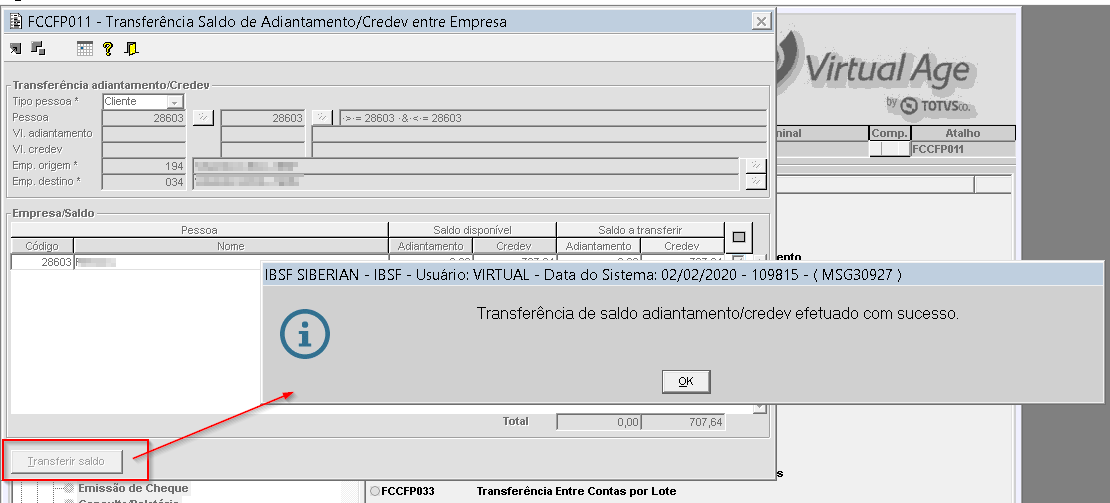Image resolution: width=1110 pixels, height=503 pixels.
Task: Click grid scrollbar down arrow
Action: pyautogui.click(x=760, y=407)
